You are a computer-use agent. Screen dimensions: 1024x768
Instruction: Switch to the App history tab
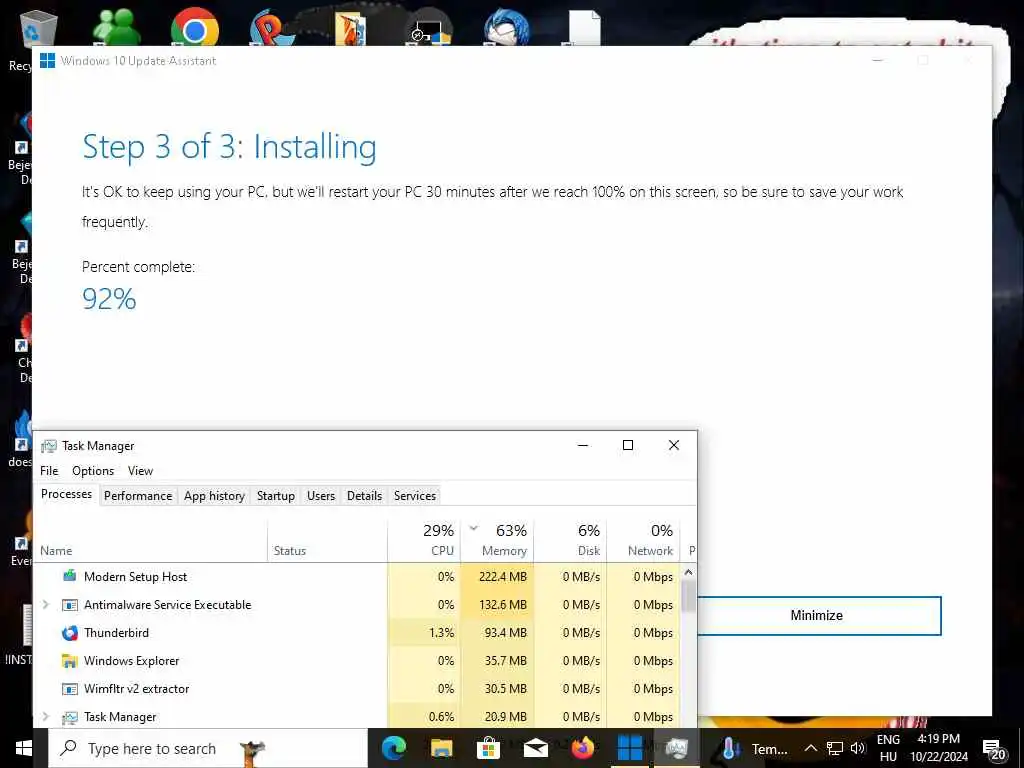(214, 496)
